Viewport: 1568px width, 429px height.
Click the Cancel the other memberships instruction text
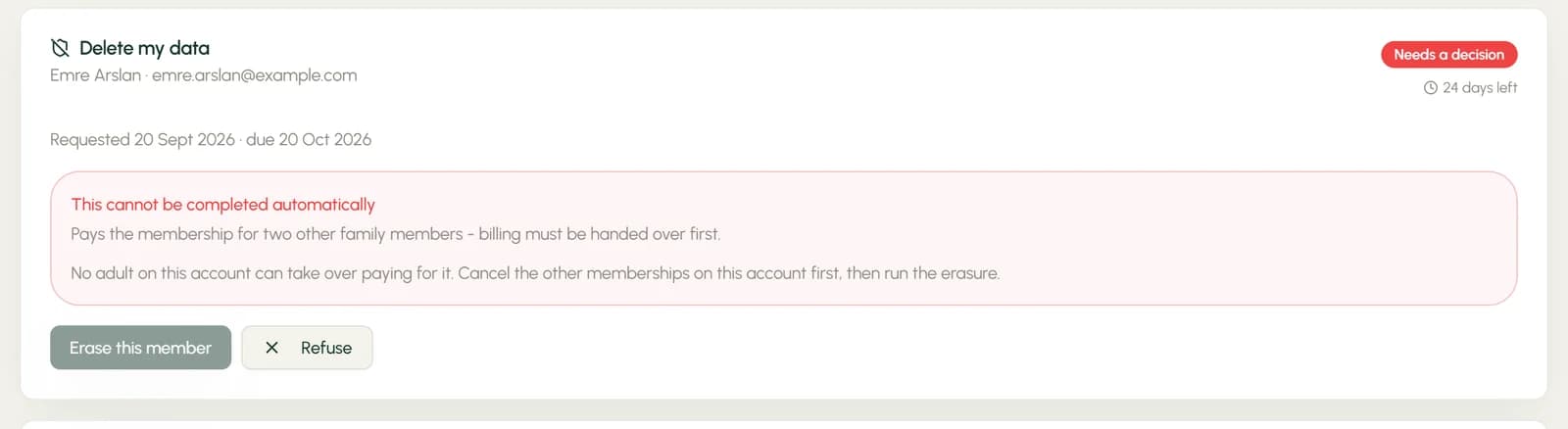[x=728, y=273]
